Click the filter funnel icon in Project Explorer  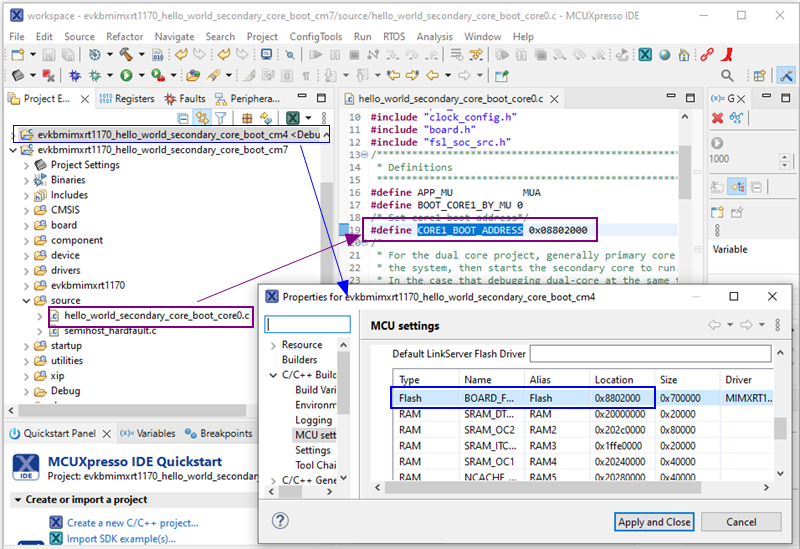click(220, 118)
